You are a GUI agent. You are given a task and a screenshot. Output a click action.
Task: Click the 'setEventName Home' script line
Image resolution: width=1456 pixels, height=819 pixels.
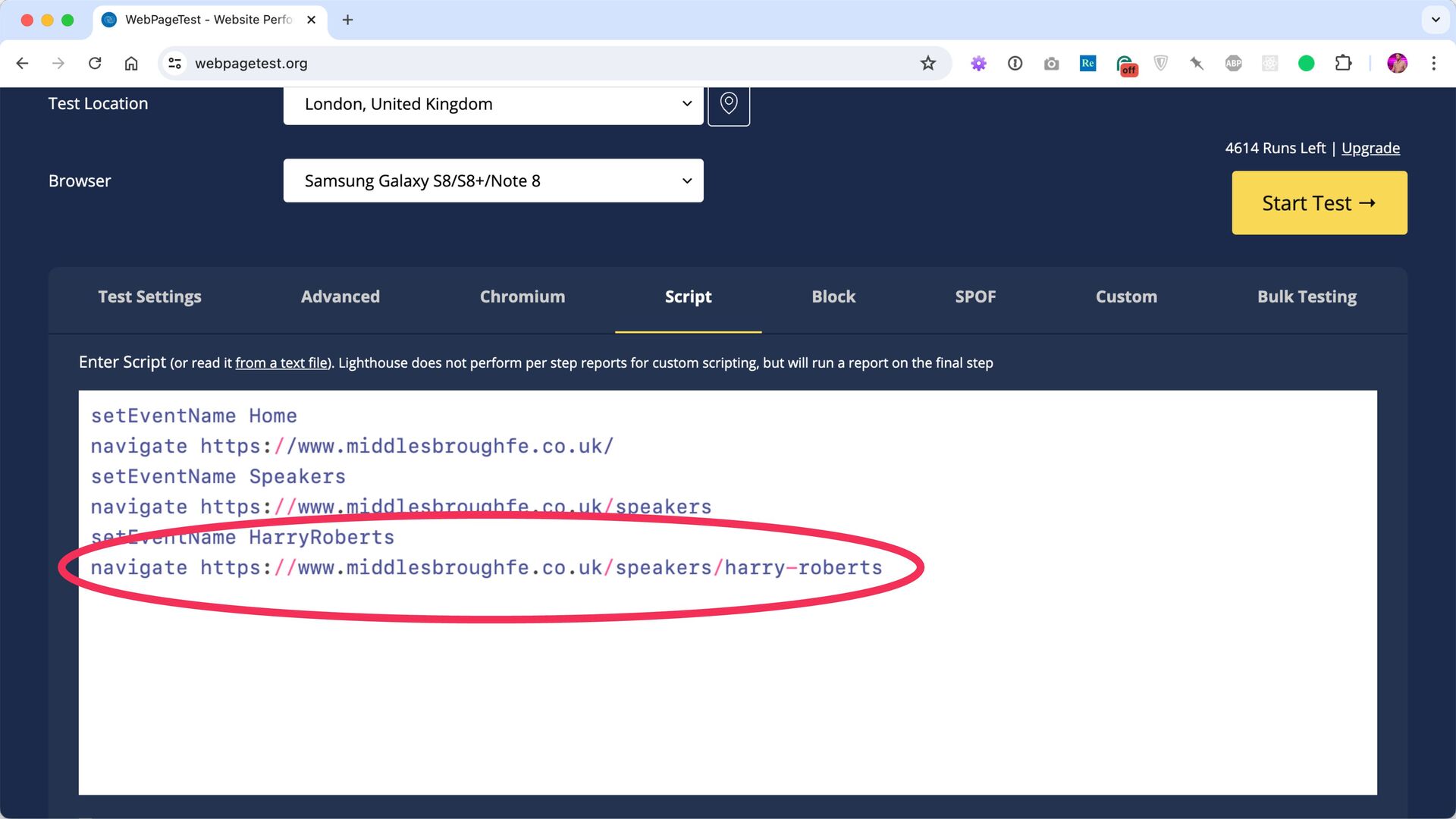tap(194, 416)
